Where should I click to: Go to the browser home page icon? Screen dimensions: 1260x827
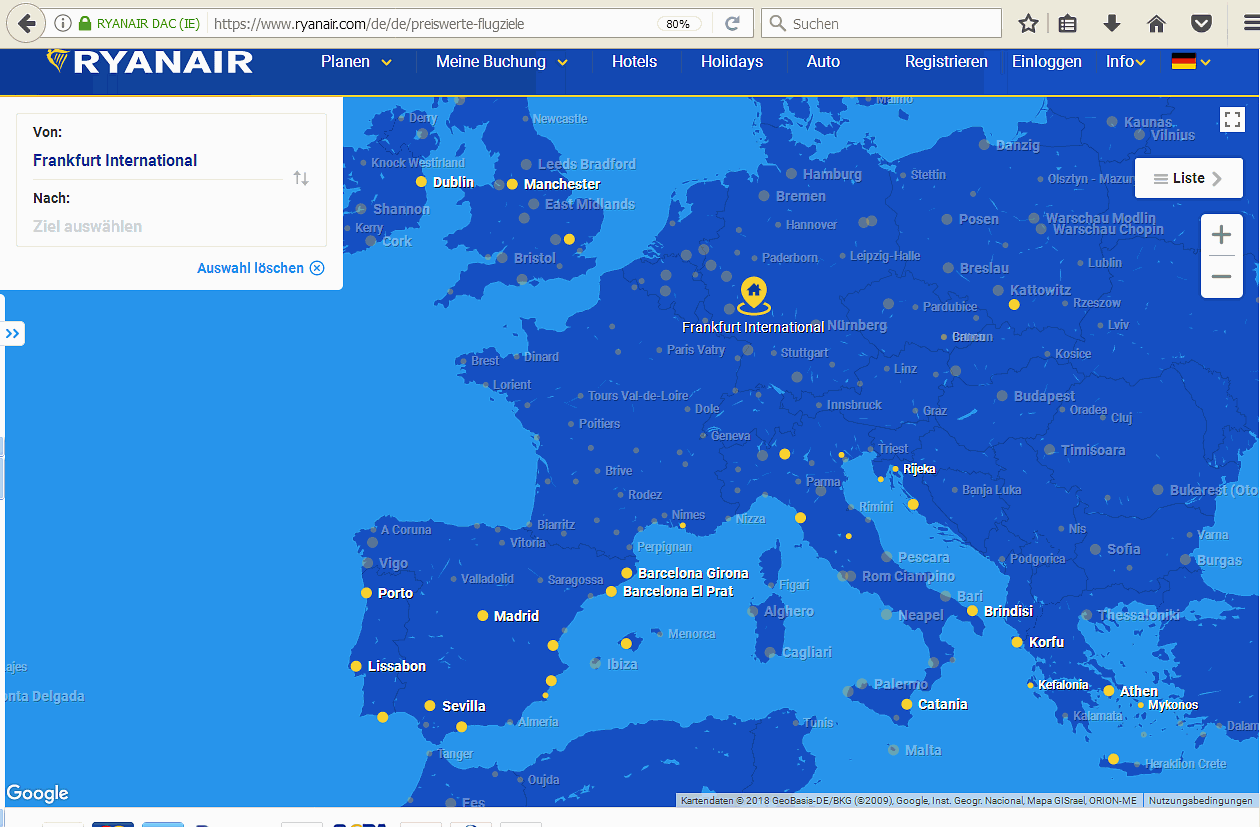click(x=1156, y=23)
